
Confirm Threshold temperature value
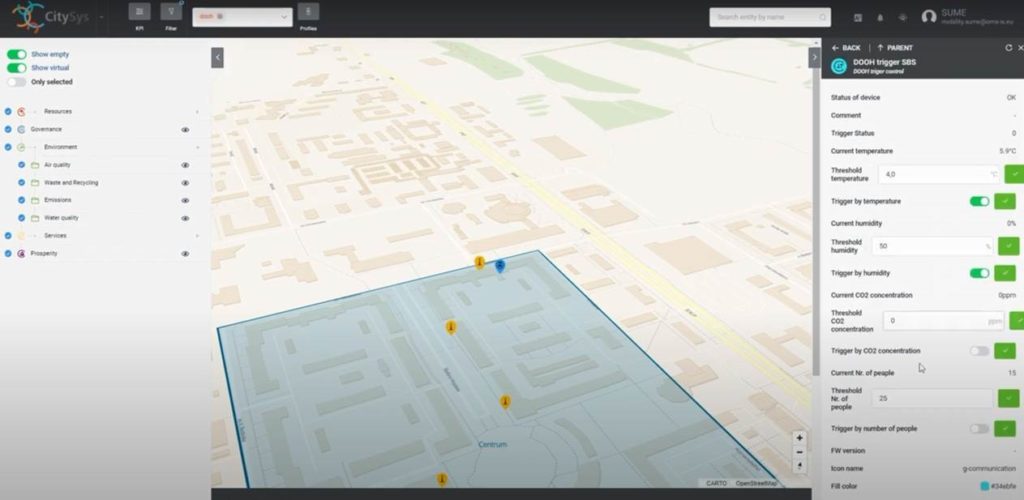click(x=1014, y=174)
